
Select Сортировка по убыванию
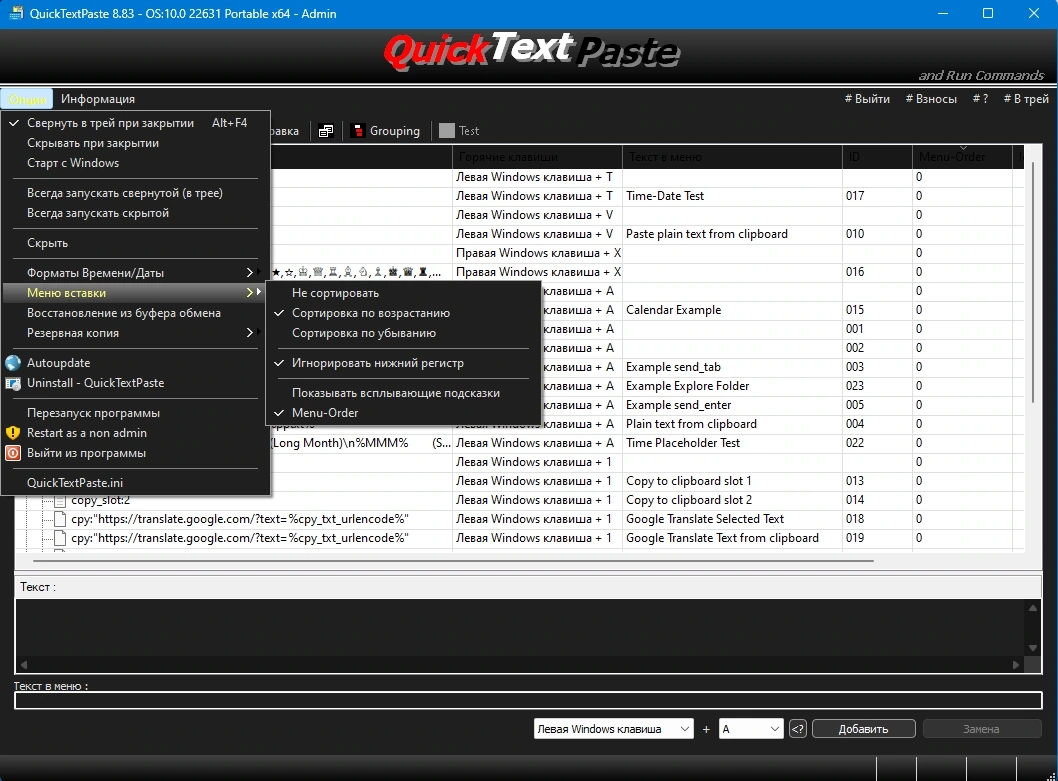point(403,333)
